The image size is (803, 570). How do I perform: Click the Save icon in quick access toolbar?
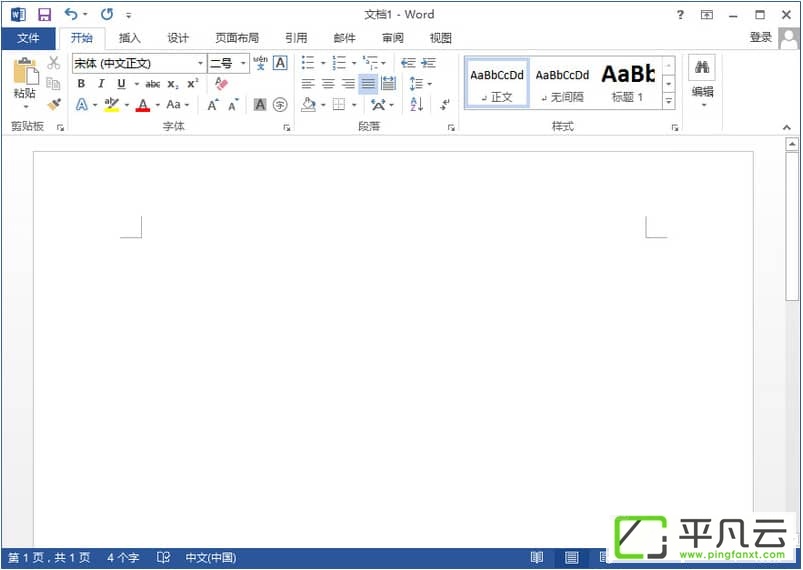click(x=45, y=15)
